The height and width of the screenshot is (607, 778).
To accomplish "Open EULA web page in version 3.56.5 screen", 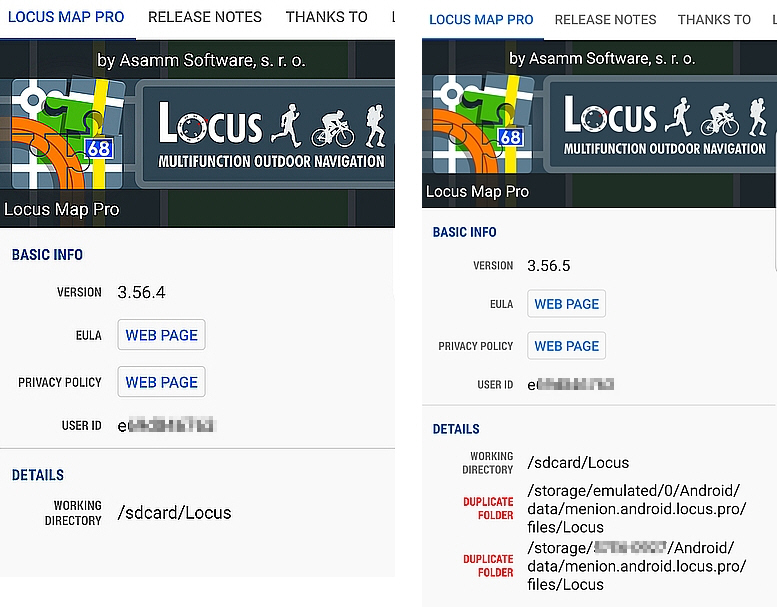I will click(x=566, y=304).
